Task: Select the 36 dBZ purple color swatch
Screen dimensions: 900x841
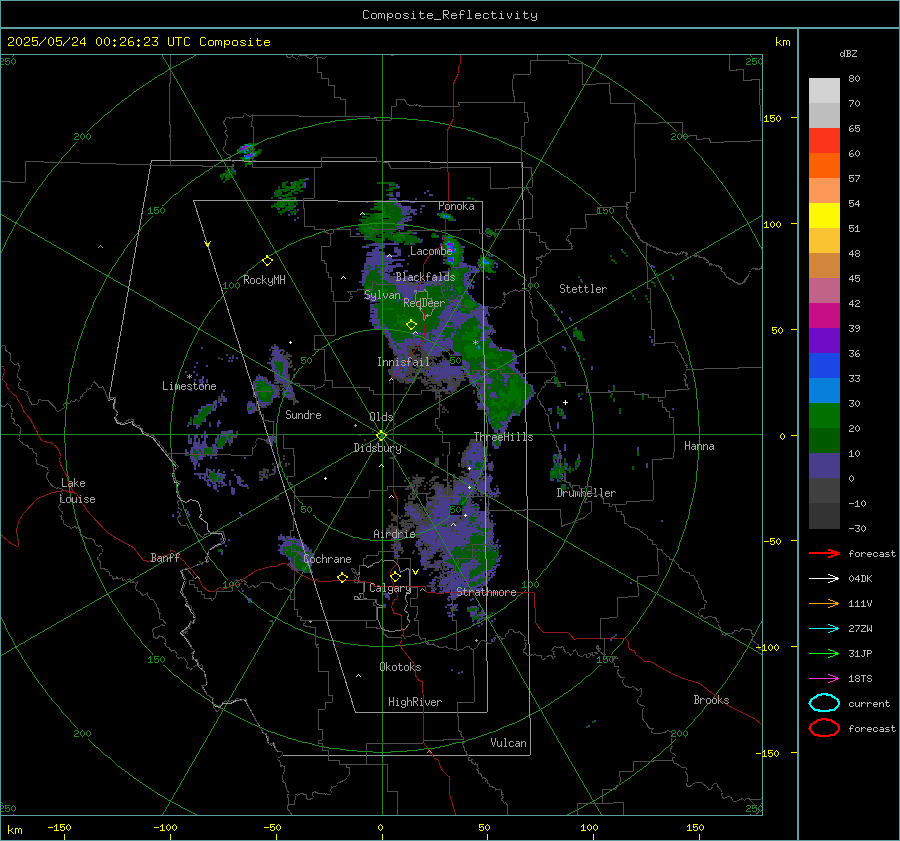Action: coord(824,340)
